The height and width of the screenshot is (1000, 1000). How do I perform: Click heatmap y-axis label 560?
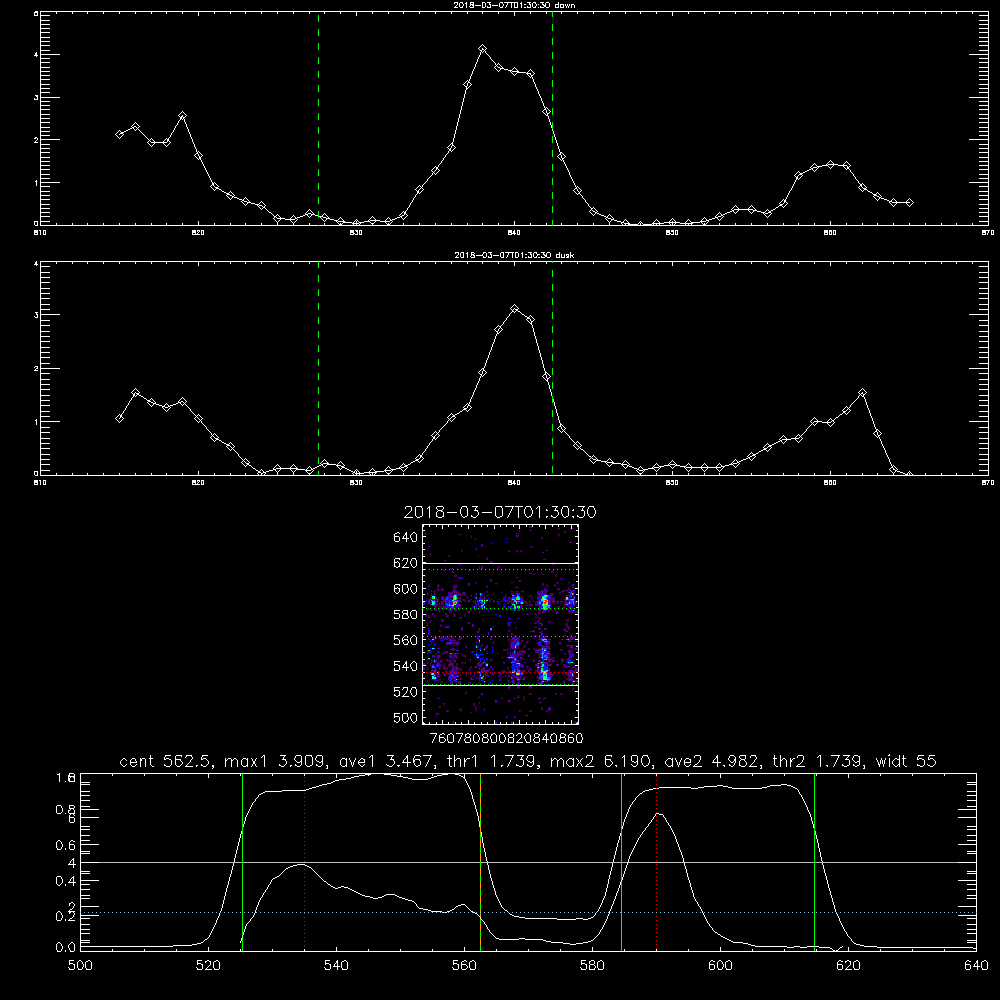point(406,640)
